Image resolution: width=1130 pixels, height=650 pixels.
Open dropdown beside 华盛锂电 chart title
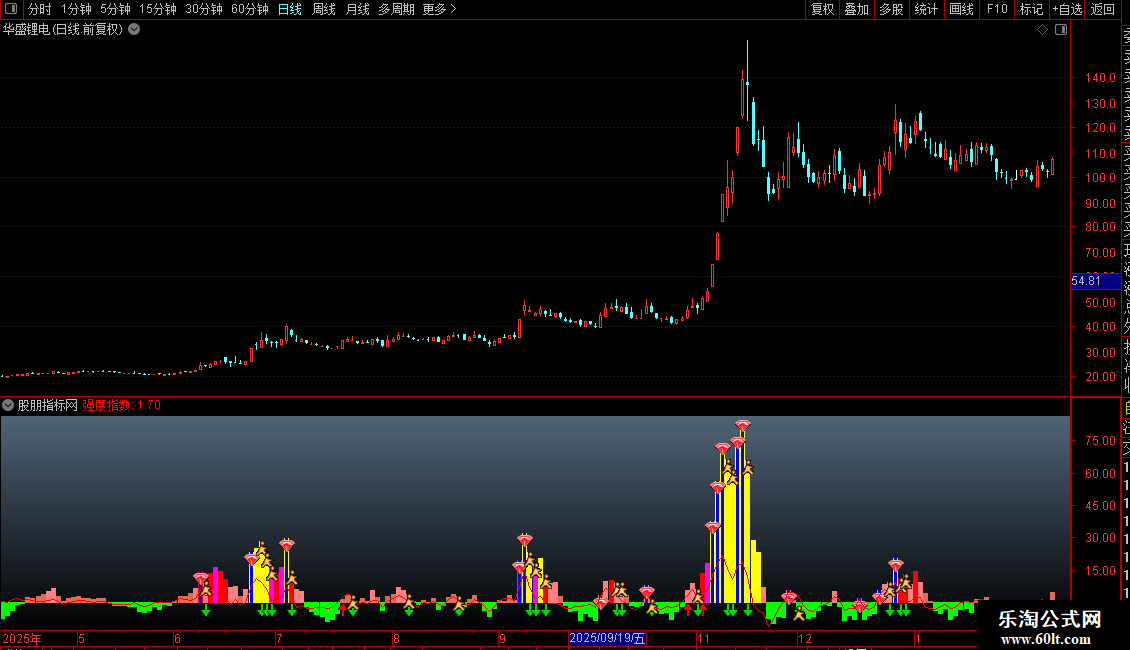click(134, 30)
